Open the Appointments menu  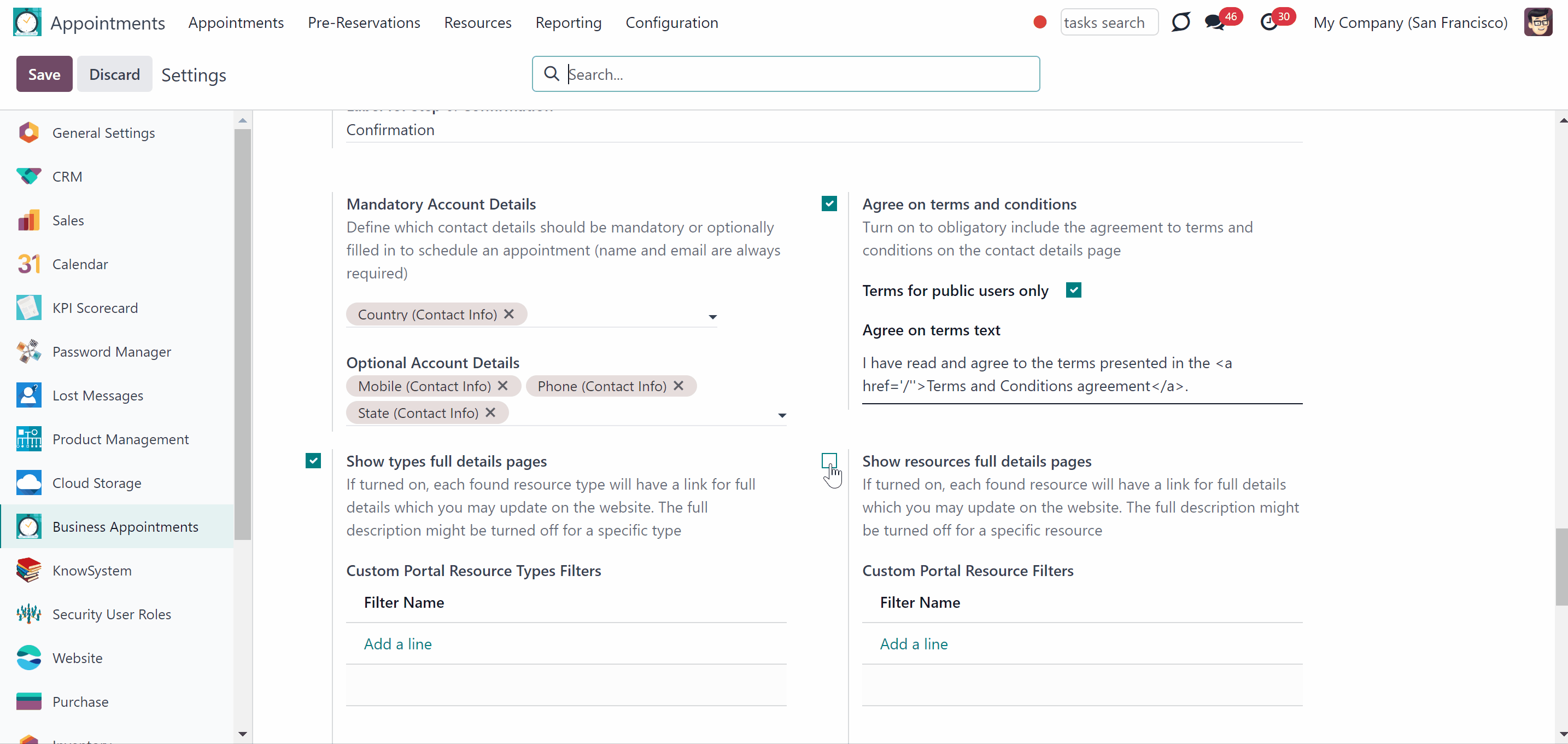236,22
